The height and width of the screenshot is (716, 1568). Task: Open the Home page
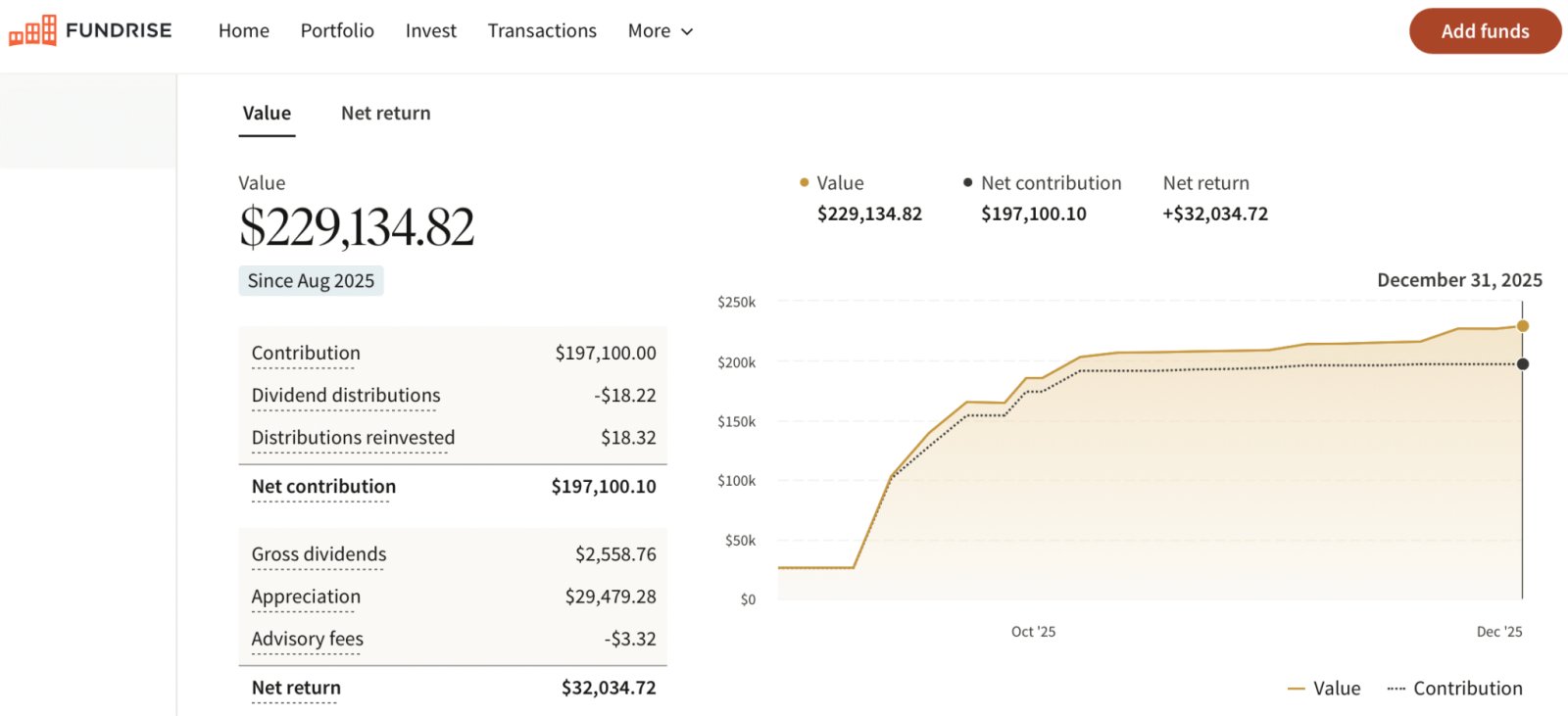pyautogui.click(x=243, y=31)
